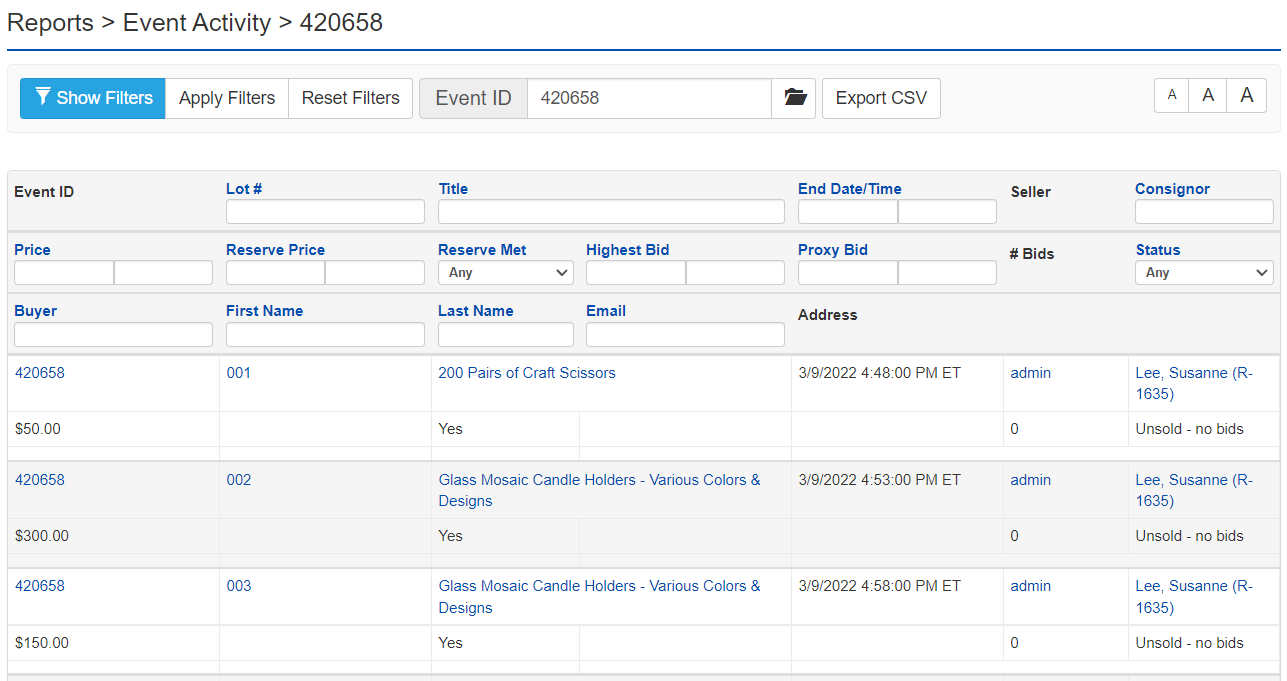This screenshot has width=1287, height=681.
Task: Click admin seller link for lot 003
Action: [x=1031, y=586]
